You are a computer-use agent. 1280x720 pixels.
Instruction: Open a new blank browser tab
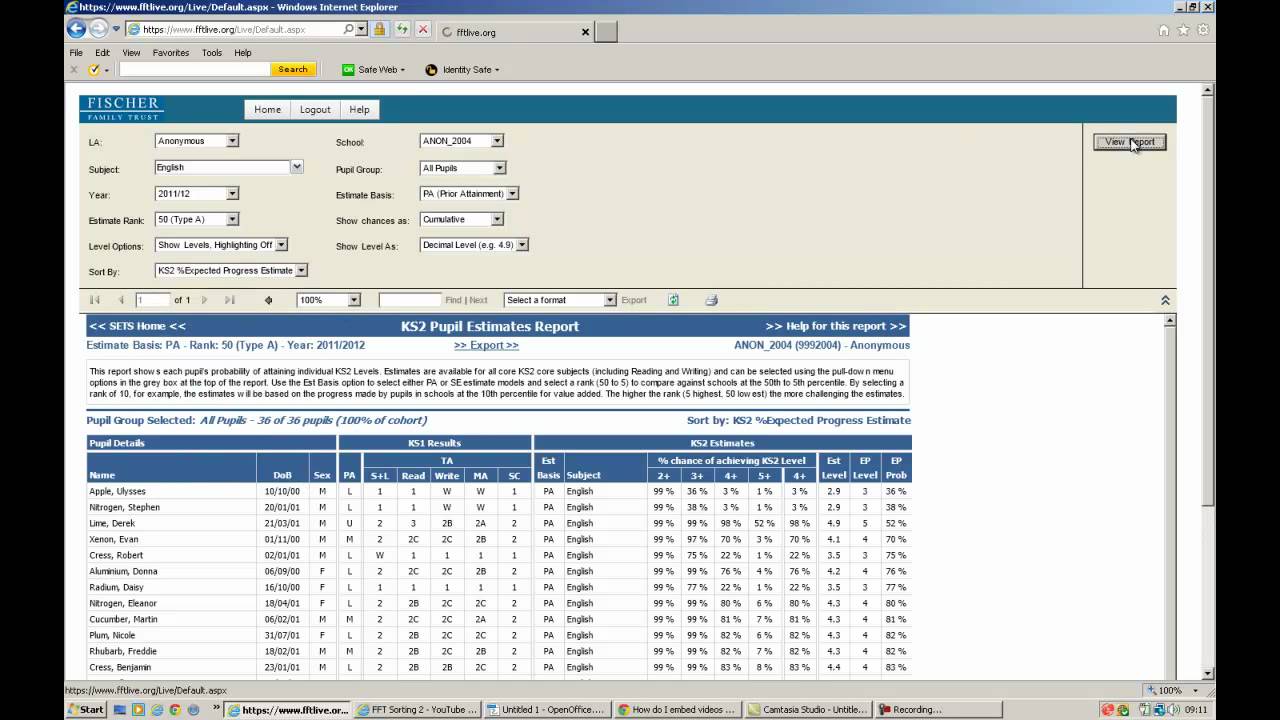[606, 32]
